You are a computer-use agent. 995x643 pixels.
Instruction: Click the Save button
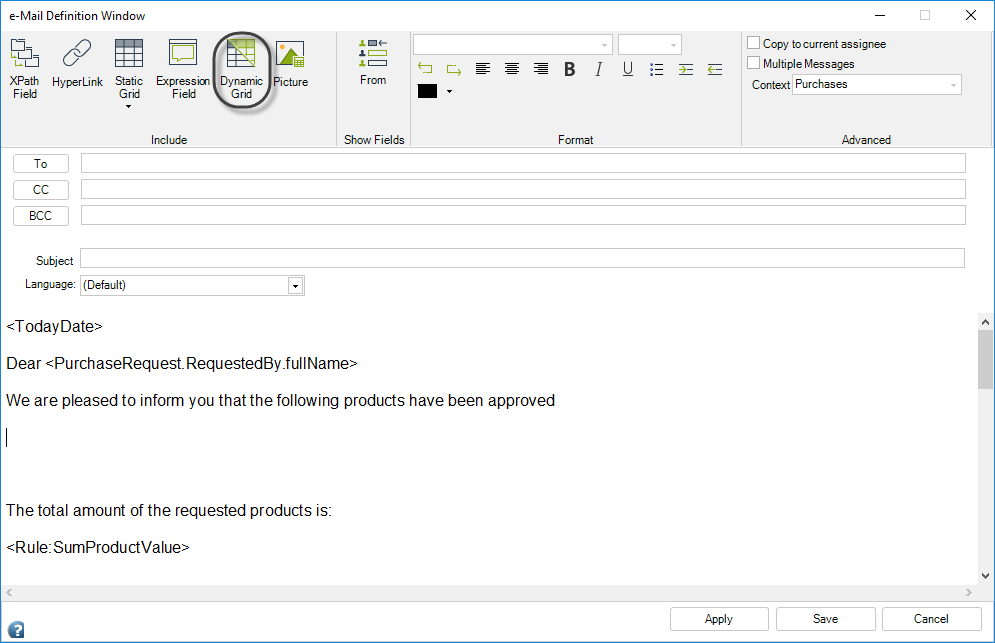(x=826, y=619)
